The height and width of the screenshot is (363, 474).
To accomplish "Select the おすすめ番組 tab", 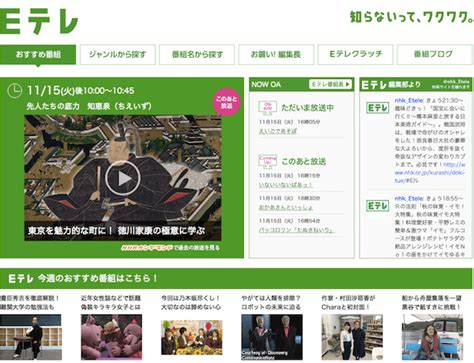I will pyautogui.click(x=38, y=54).
